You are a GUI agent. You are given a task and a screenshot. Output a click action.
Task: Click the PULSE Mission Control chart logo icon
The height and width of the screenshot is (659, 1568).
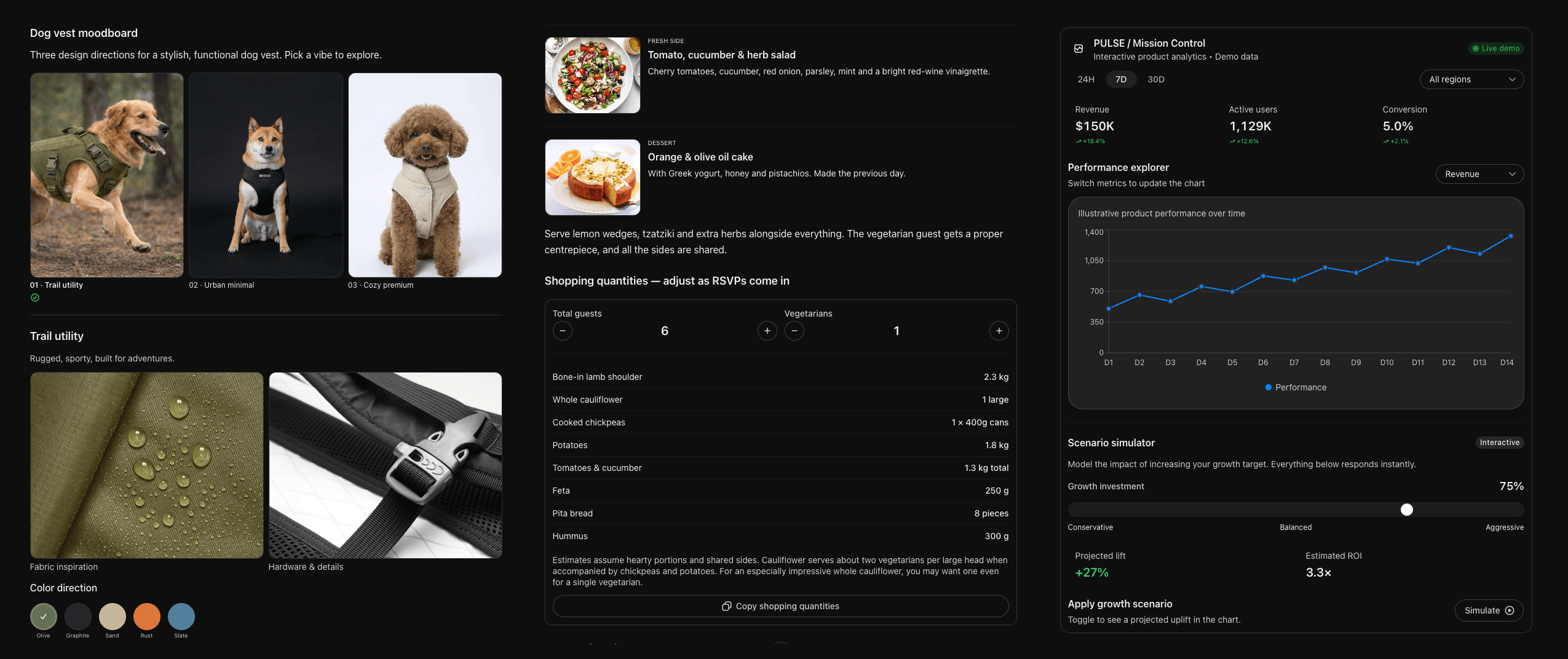click(1079, 49)
